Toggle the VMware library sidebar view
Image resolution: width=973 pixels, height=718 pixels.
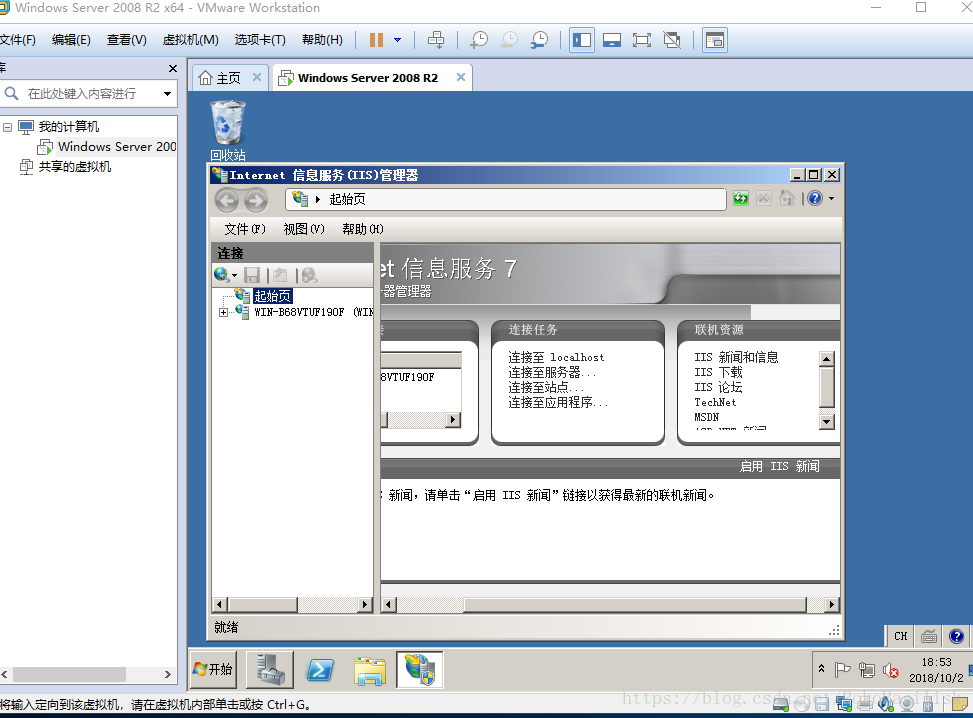tap(582, 40)
